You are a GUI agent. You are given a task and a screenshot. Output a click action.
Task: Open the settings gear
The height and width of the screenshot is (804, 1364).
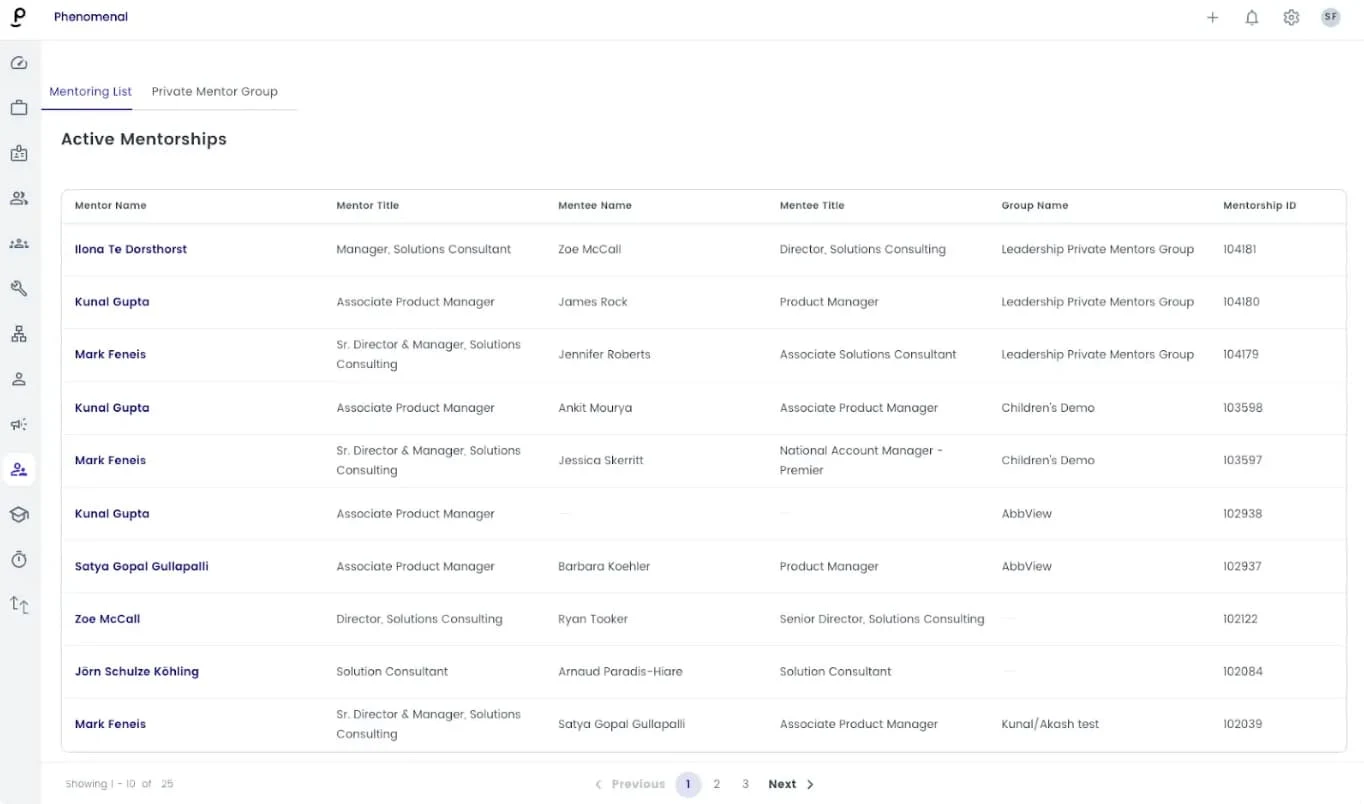coord(1291,17)
